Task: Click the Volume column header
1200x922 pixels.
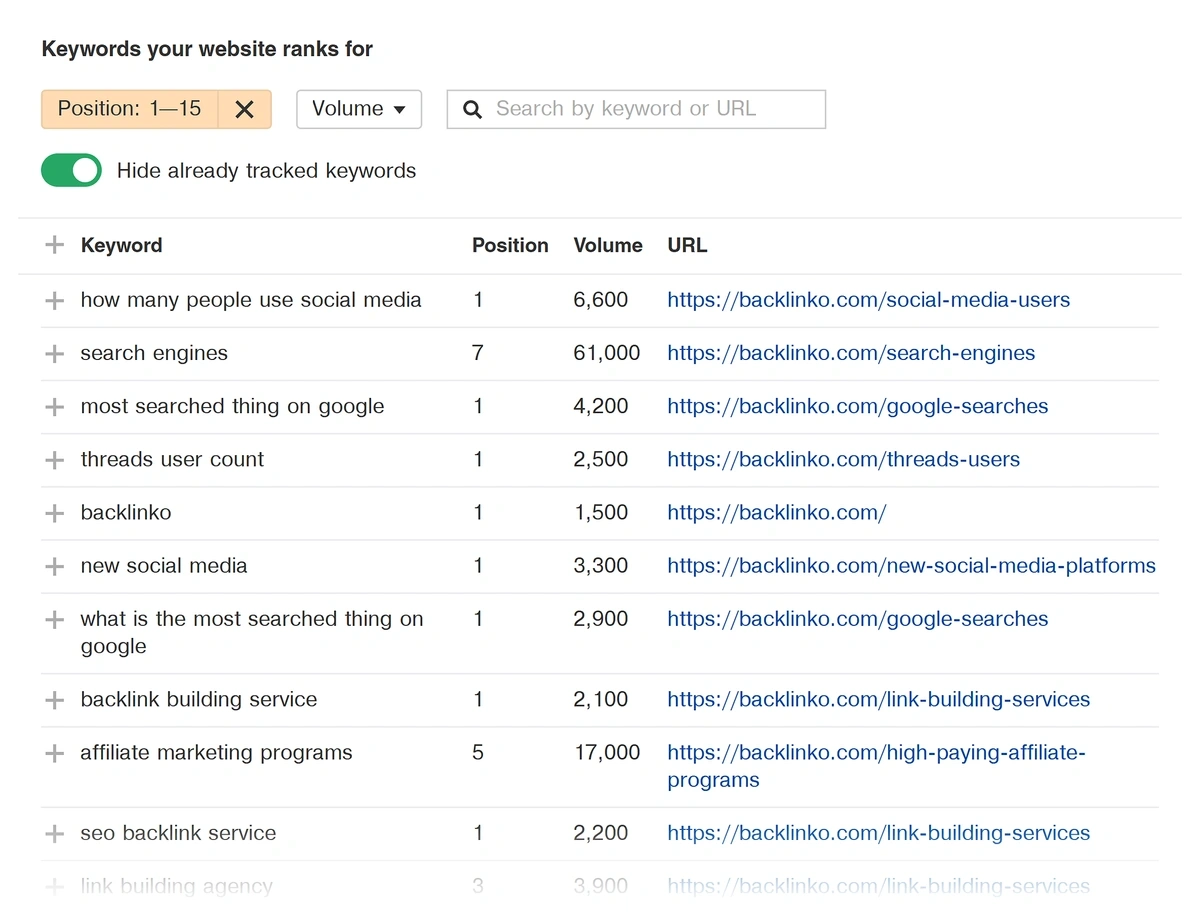Action: point(608,245)
